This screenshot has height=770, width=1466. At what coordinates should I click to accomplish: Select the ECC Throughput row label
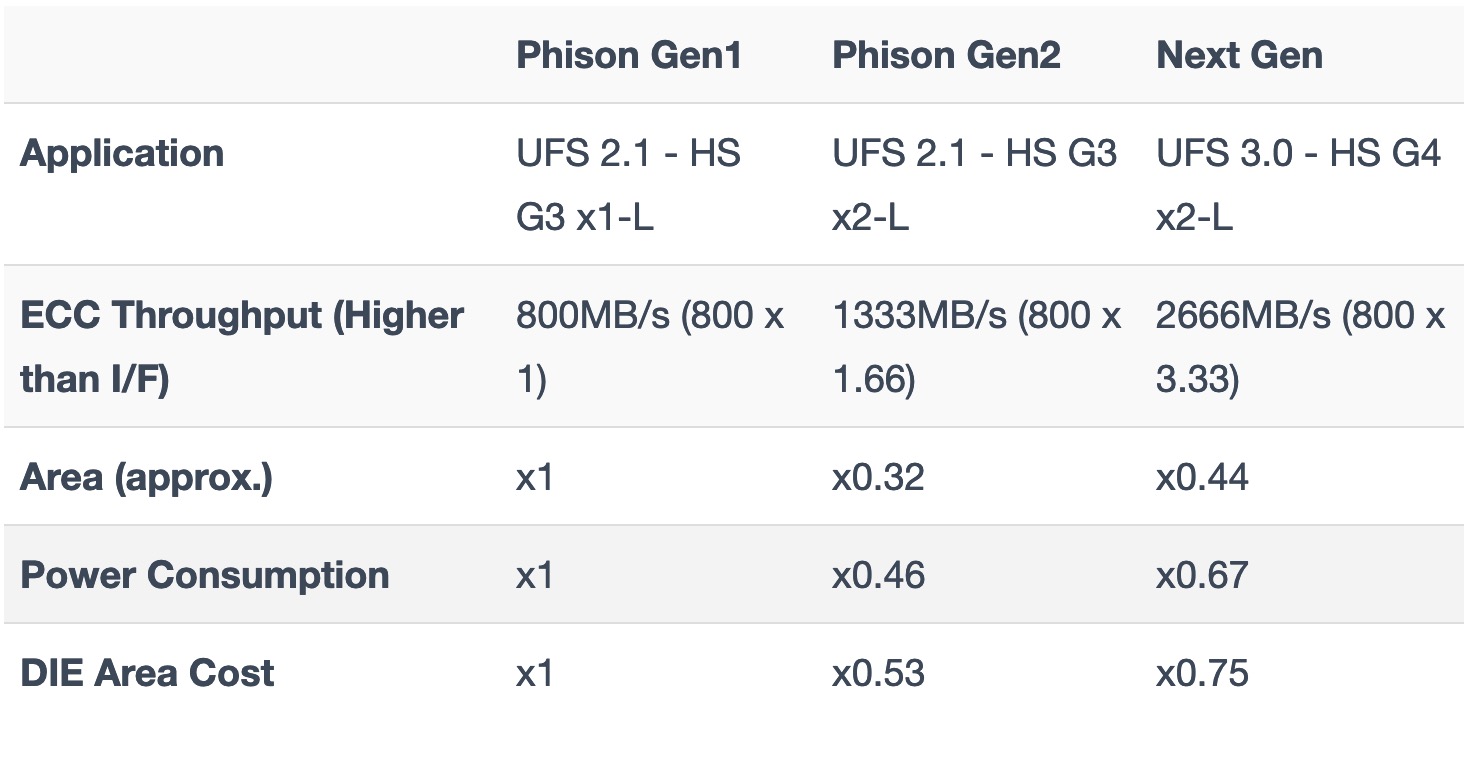point(242,347)
